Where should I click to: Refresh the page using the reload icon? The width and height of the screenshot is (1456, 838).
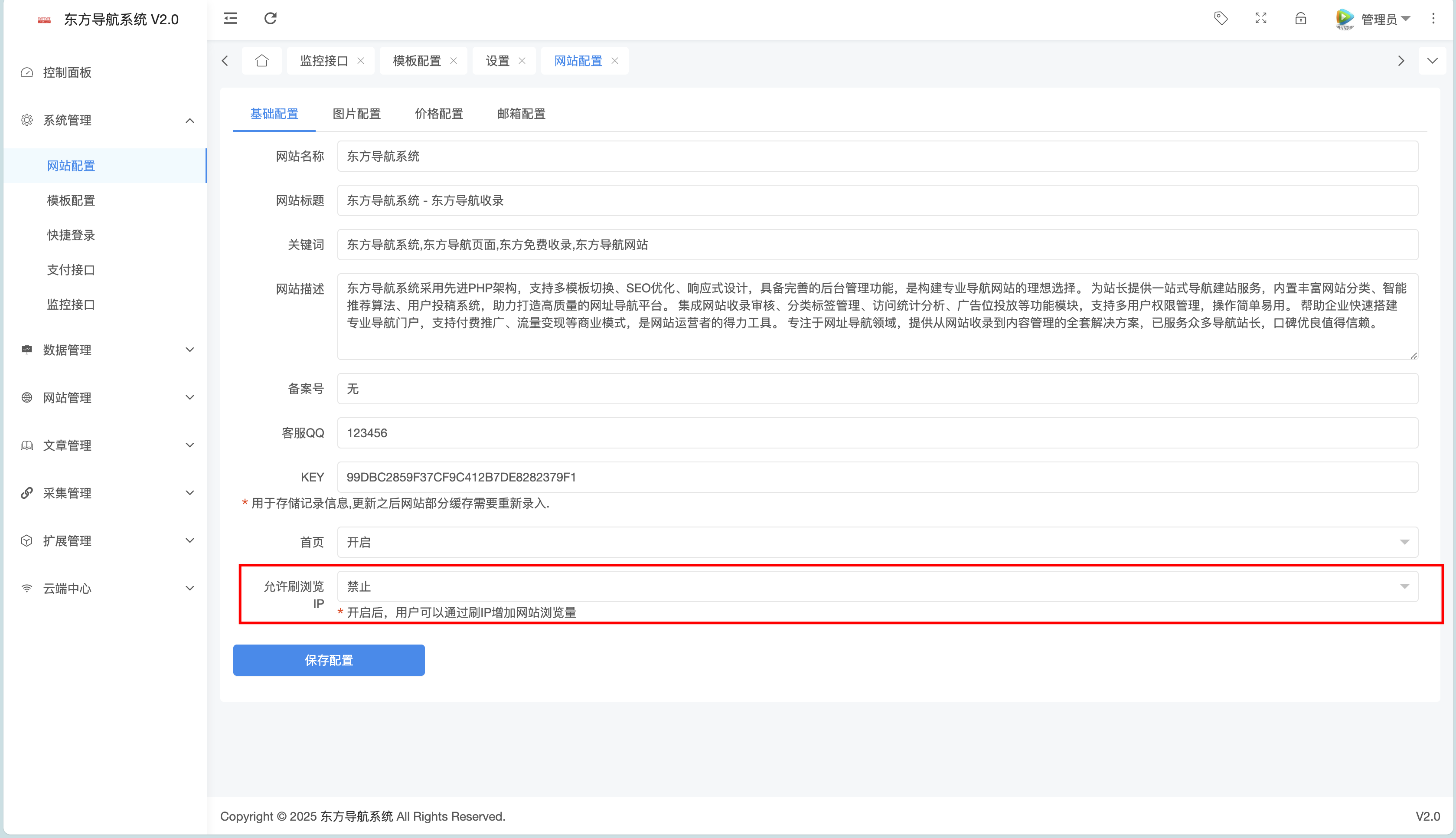click(x=271, y=18)
